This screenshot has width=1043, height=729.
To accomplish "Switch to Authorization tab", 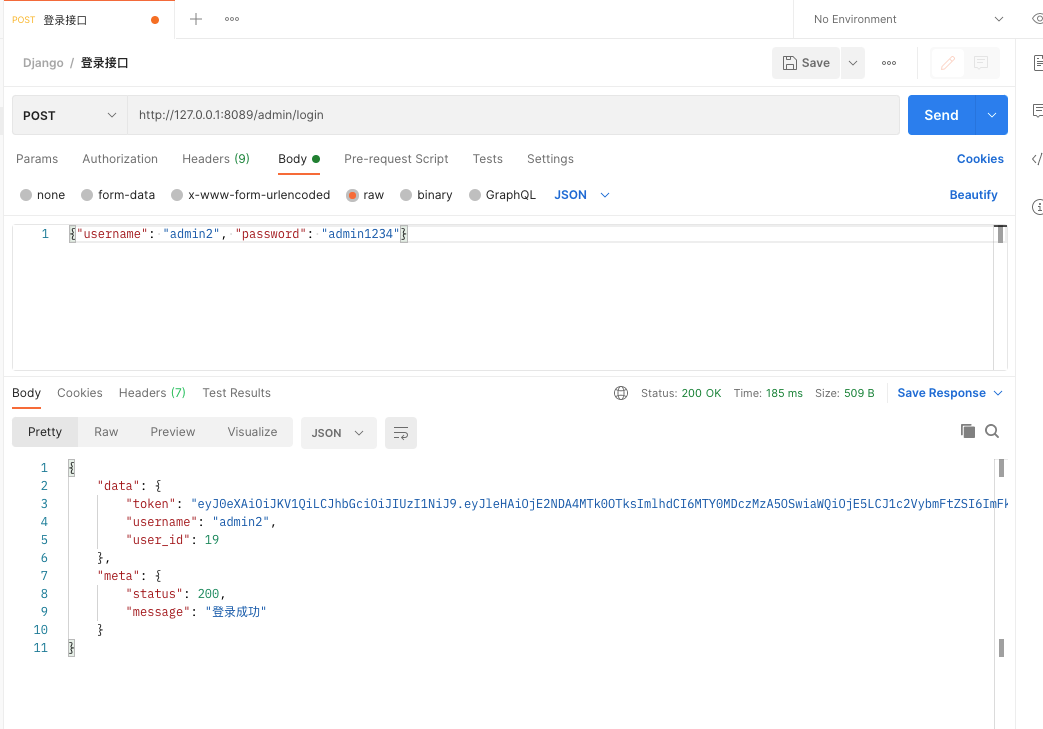I will (120, 159).
